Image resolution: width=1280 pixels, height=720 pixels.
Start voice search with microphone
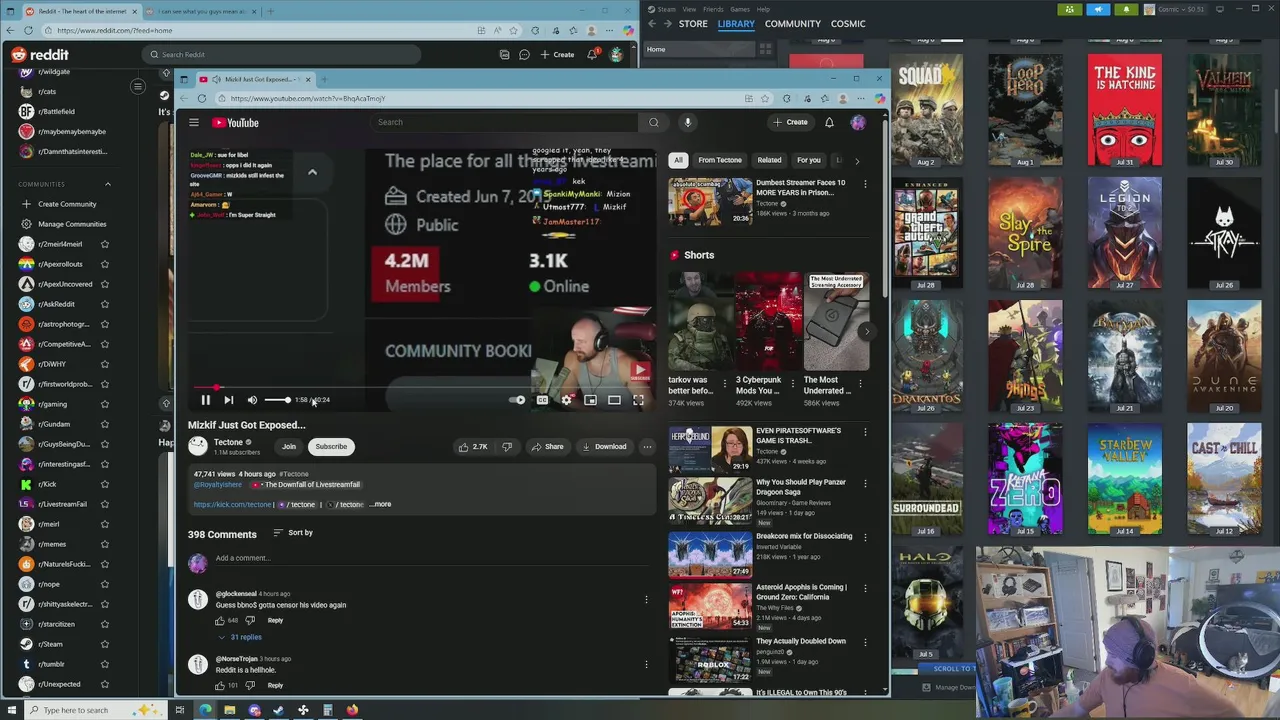pos(687,122)
